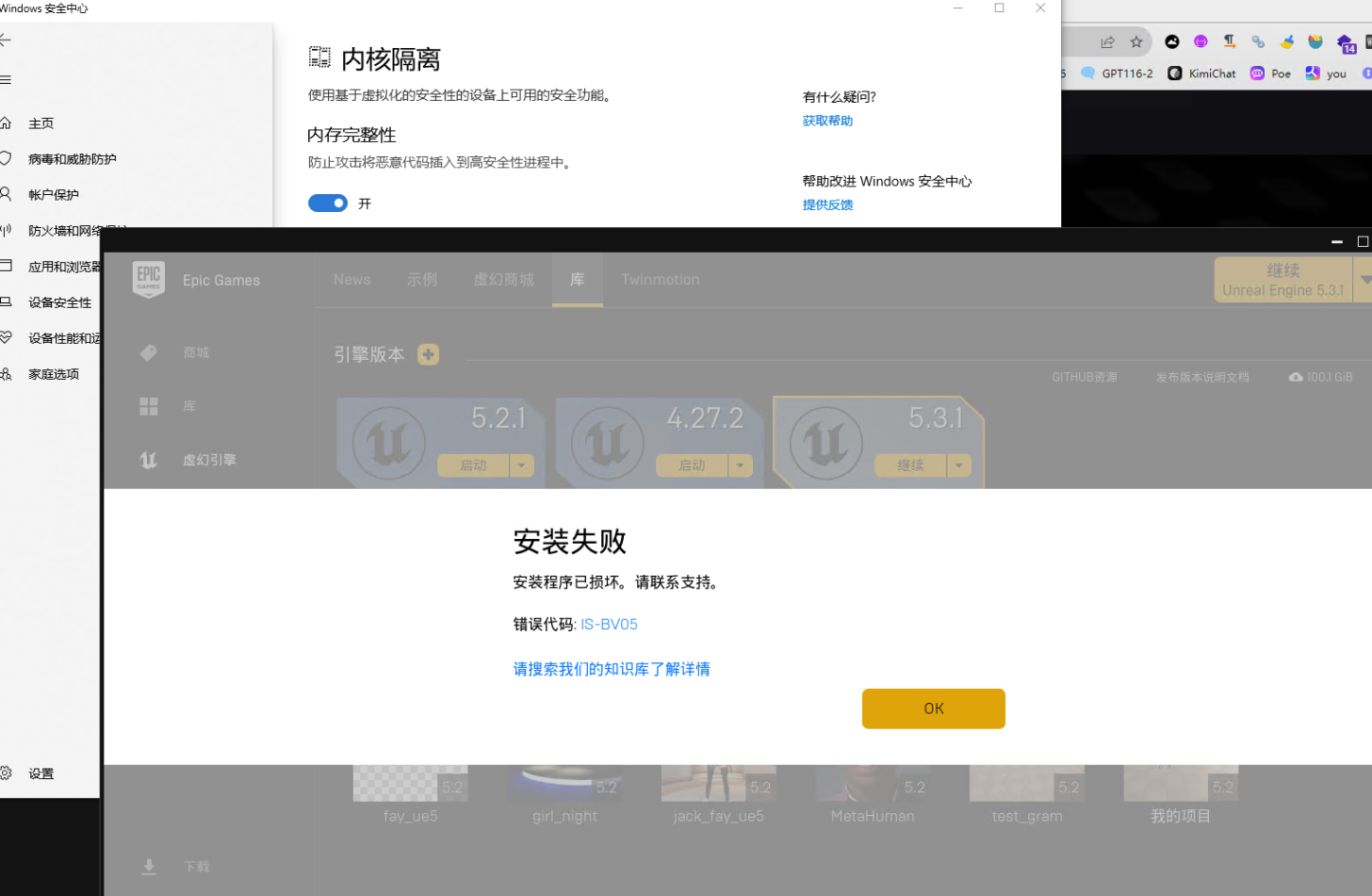Turn off the 内存完整性 toggle switch
Viewport: 1372px width, 896px height.
point(328,204)
